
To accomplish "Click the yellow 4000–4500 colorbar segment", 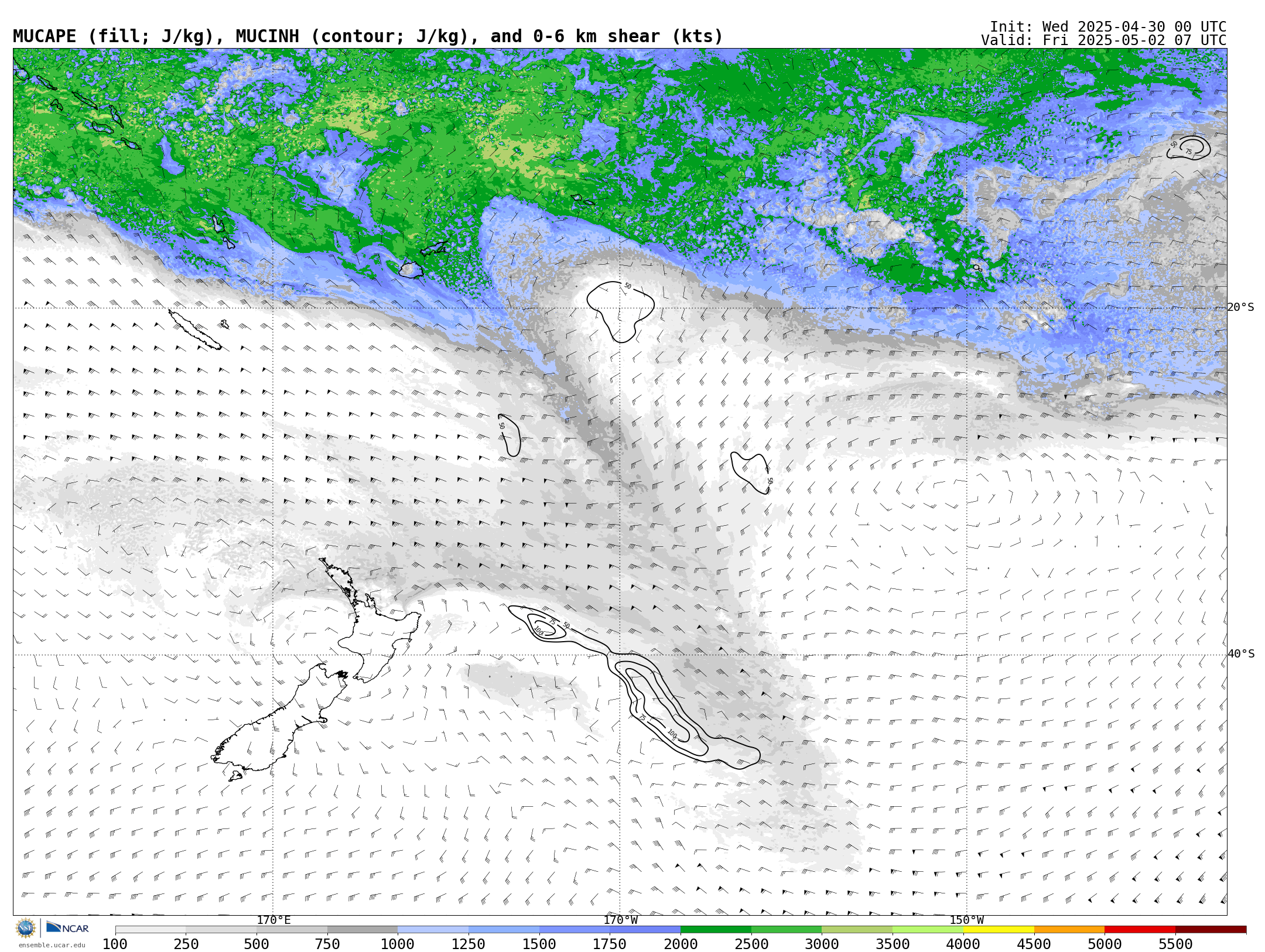I will click(x=999, y=930).
